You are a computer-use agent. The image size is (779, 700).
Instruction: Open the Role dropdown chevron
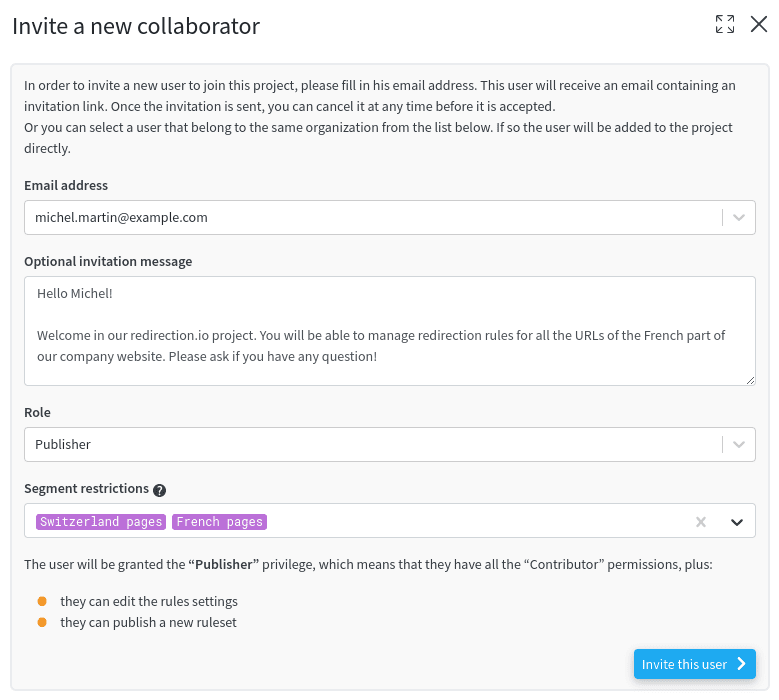click(x=739, y=445)
